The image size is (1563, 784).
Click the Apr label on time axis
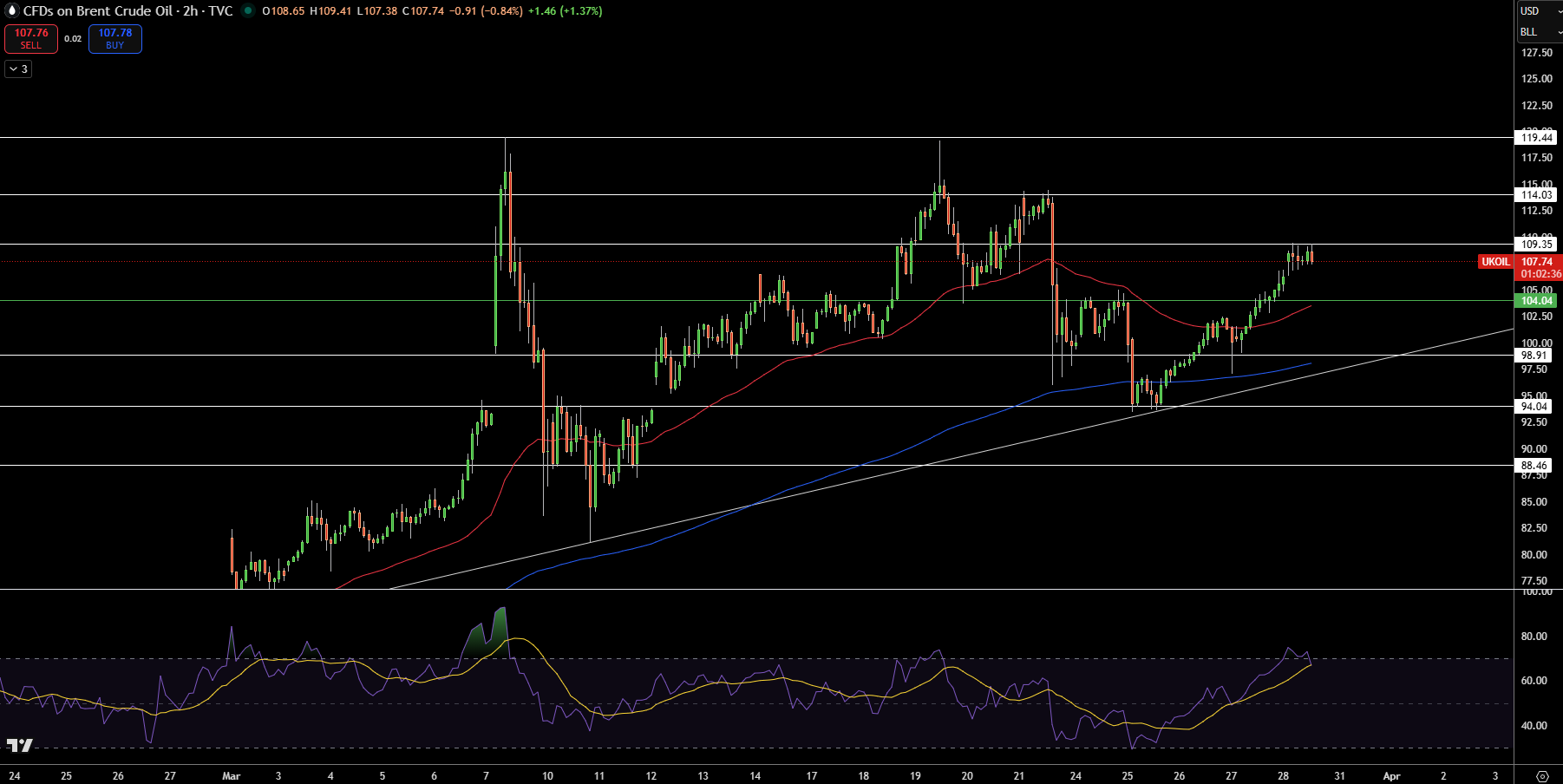click(1391, 776)
